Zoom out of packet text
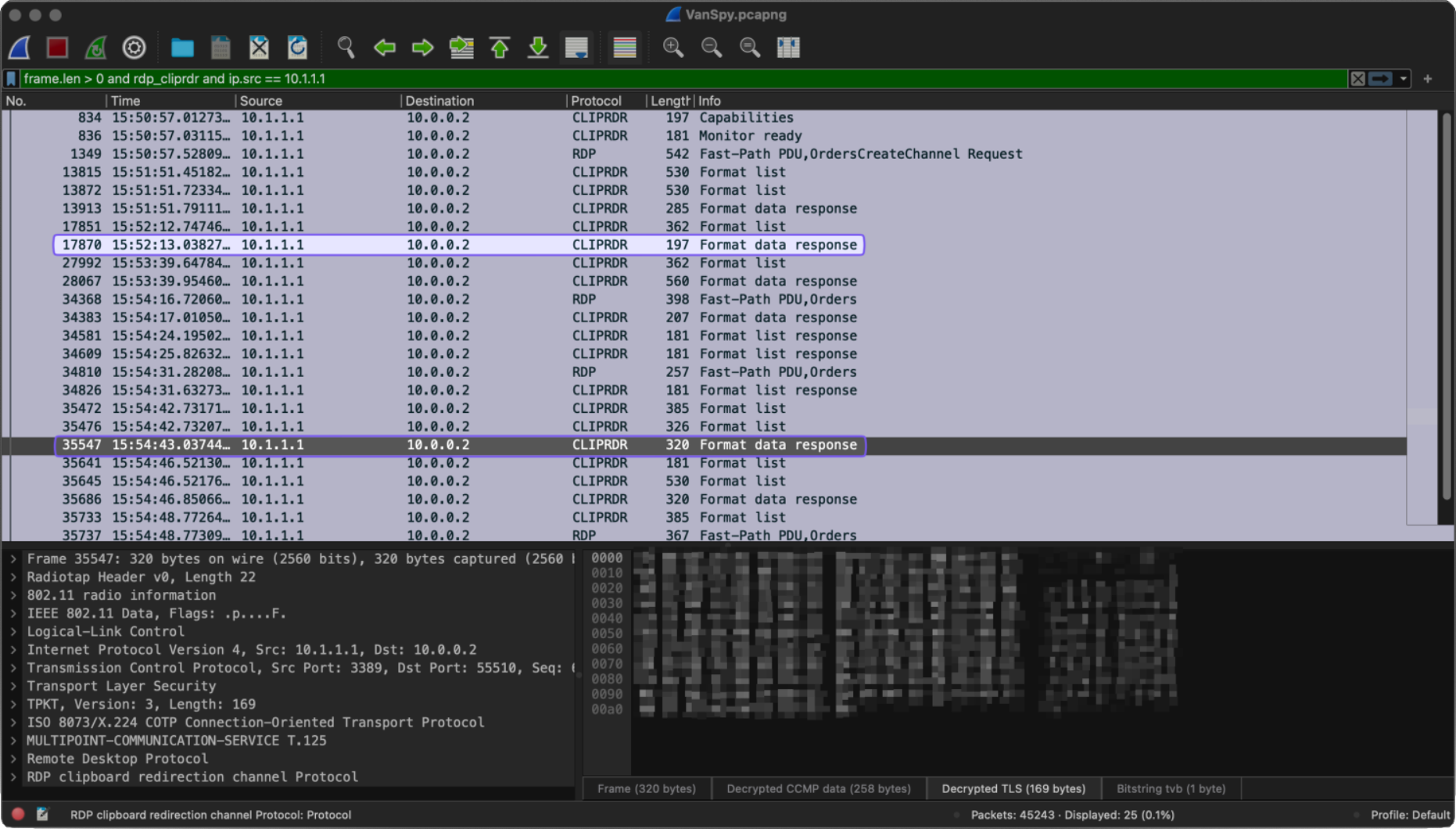Screen dimensions: 1456x829 tap(712, 48)
